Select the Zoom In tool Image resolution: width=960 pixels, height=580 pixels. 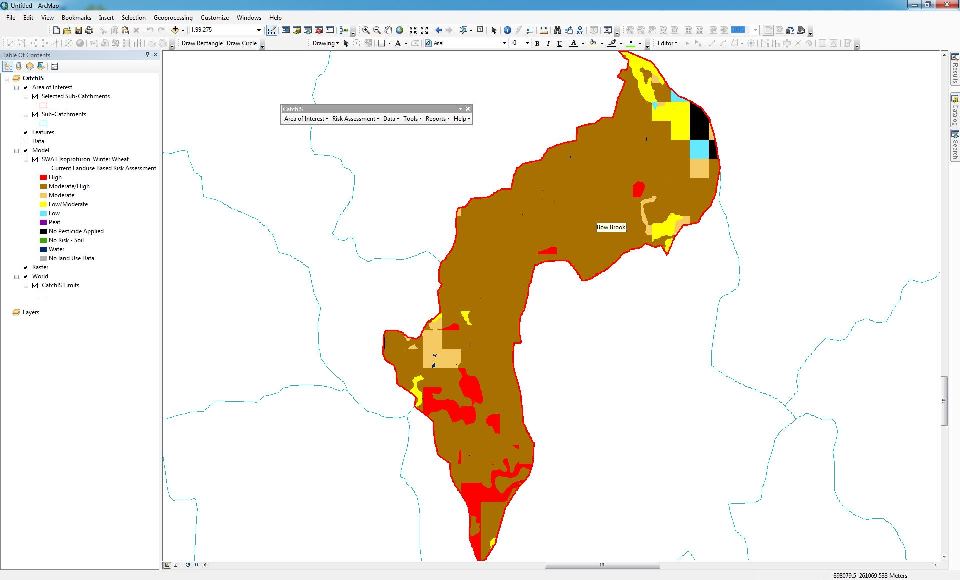(x=366, y=30)
